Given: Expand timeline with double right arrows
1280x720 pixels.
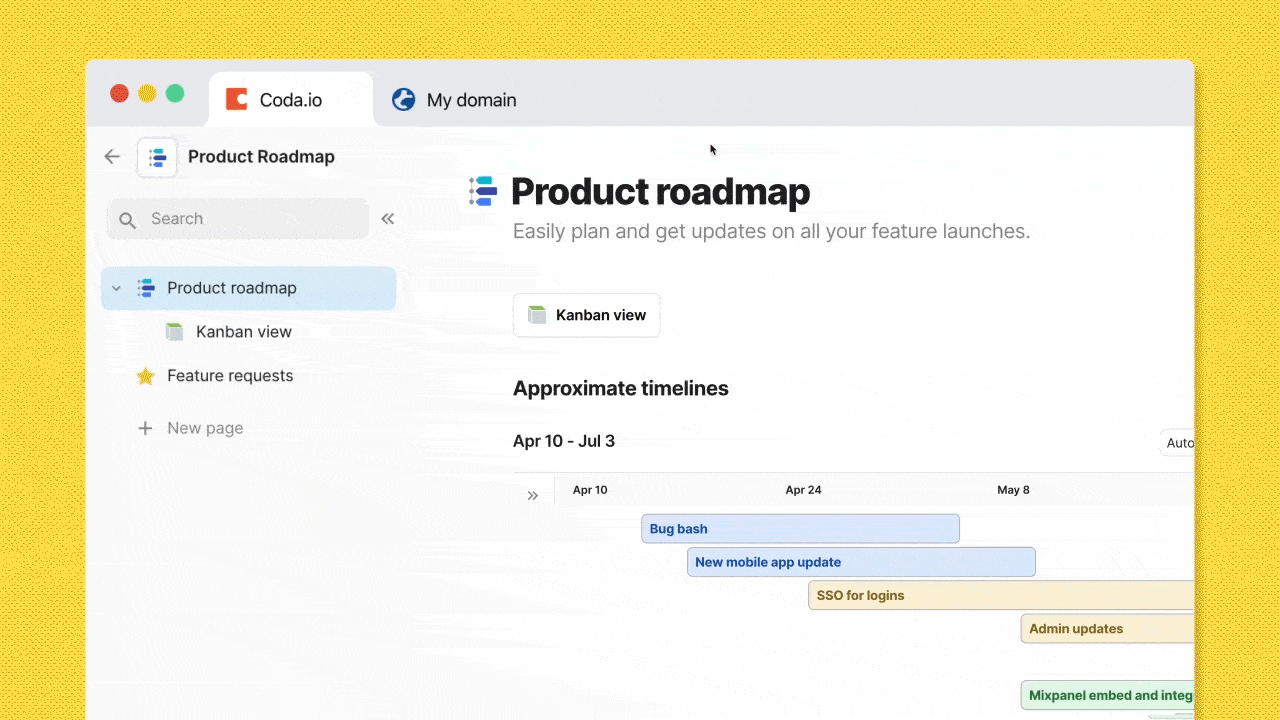Looking at the screenshot, I should pos(533,496).
